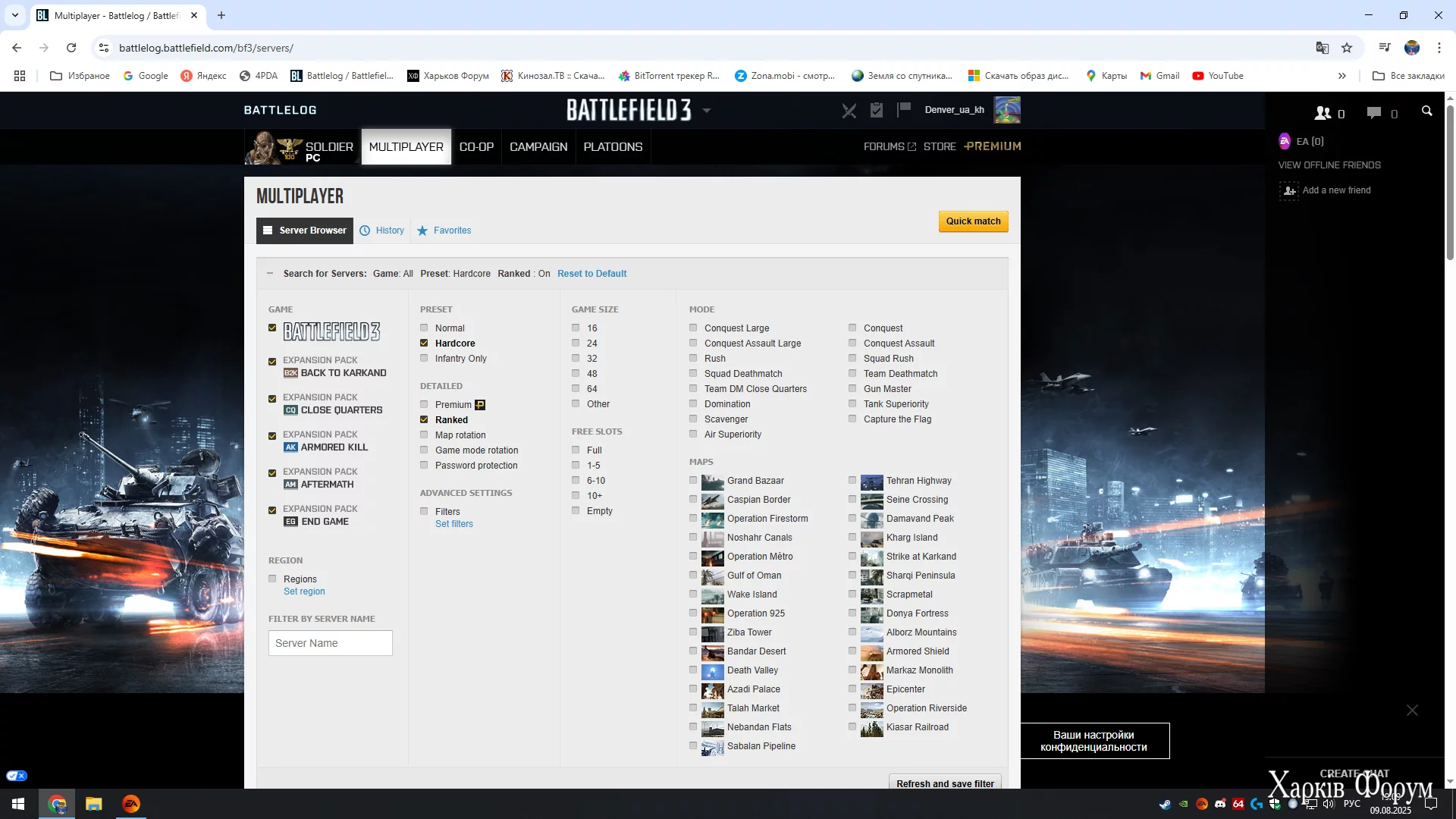Click the crossed swords battle reports icon
The image size is (1456, 819).
[x=849, y=111]
